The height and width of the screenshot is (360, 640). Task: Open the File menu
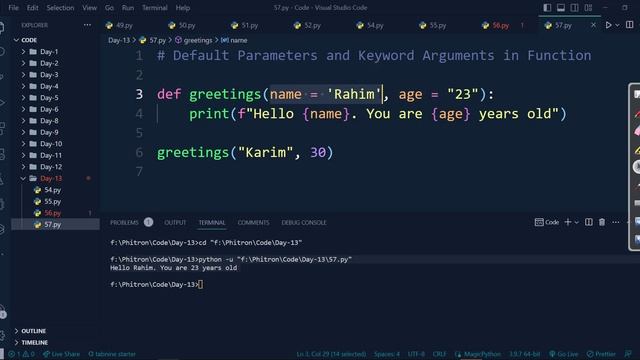click(13, 8)
